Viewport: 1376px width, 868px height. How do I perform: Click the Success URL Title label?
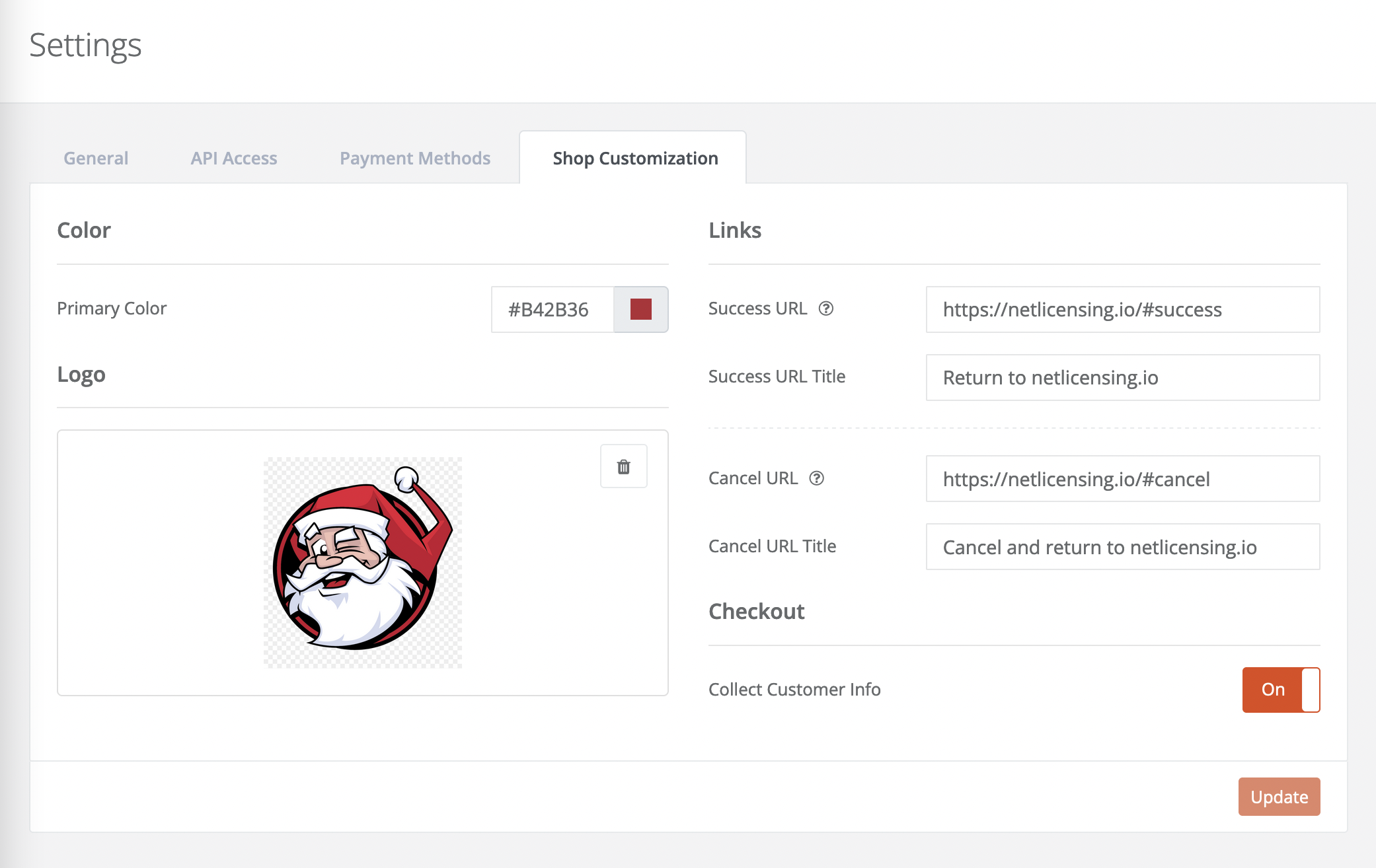tap(777, 377)
